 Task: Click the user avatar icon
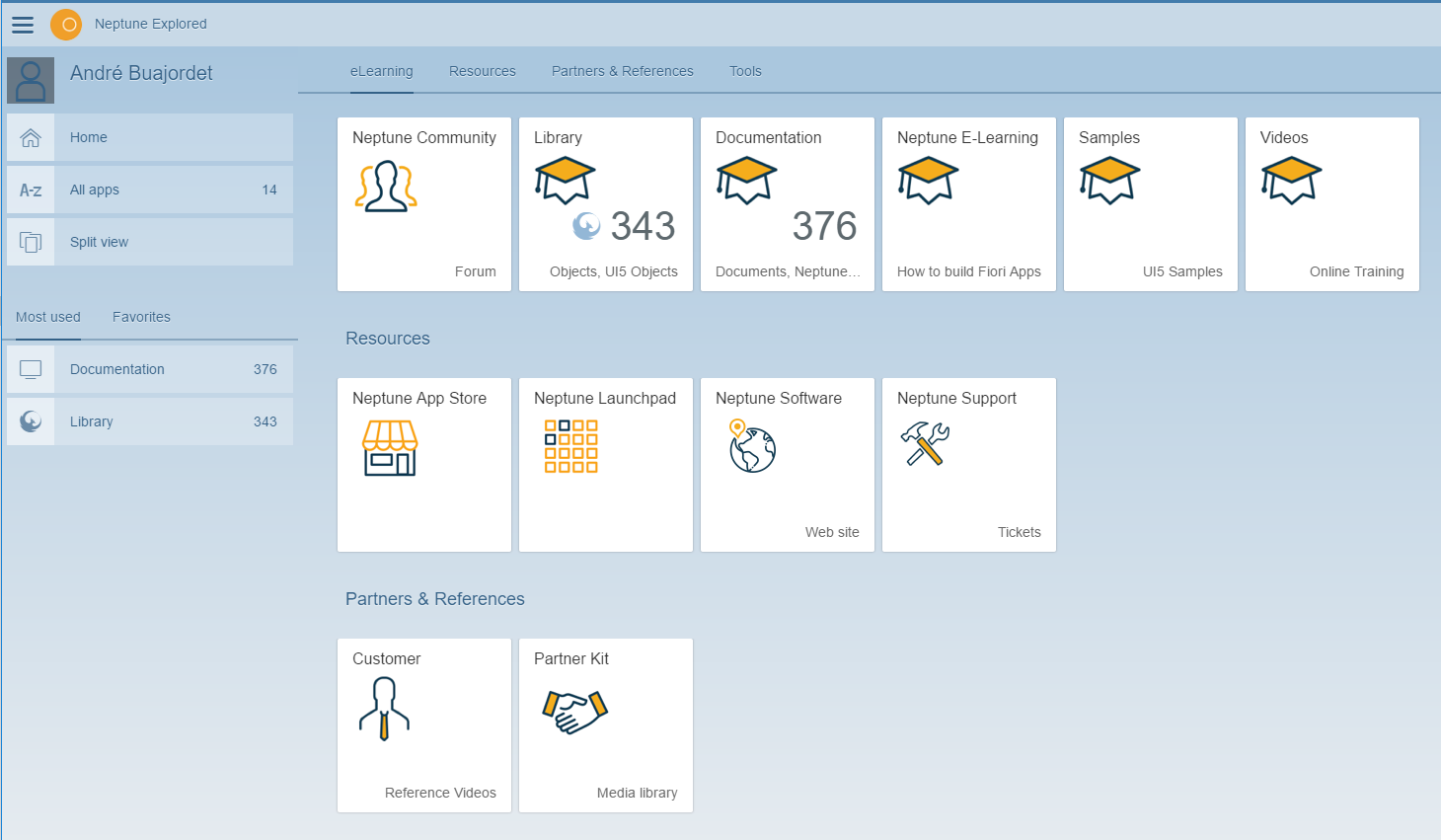31,80
